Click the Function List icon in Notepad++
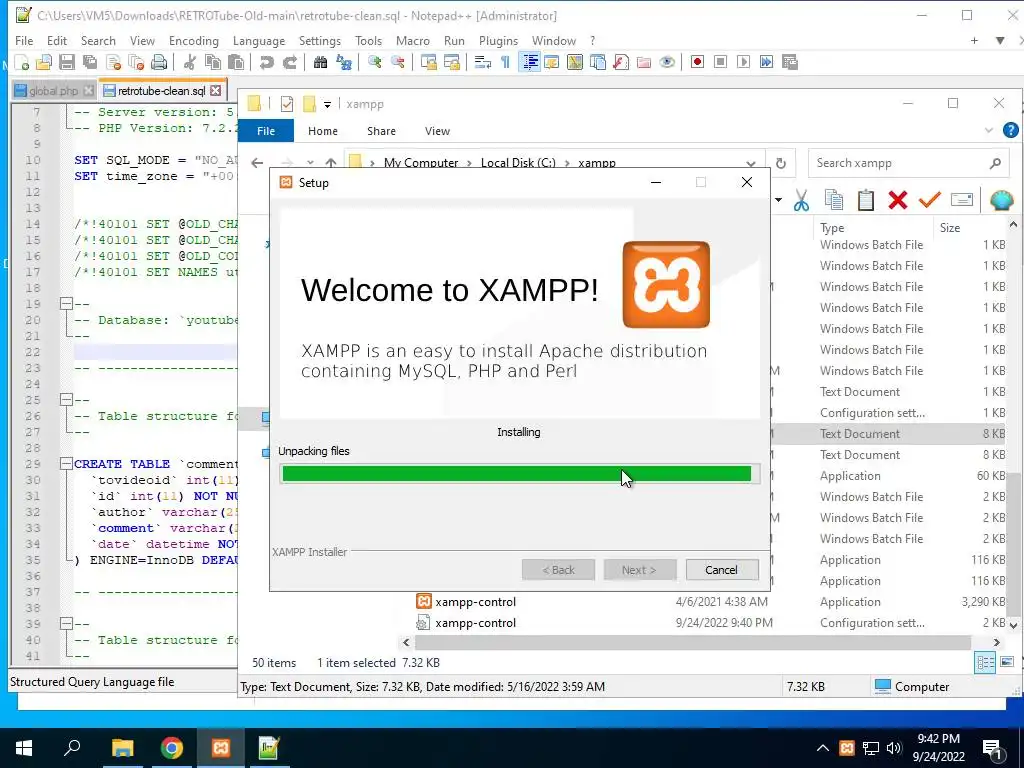Image resolution: width=1024 pixels, height=768 pixels. click(x=621, y=63)
